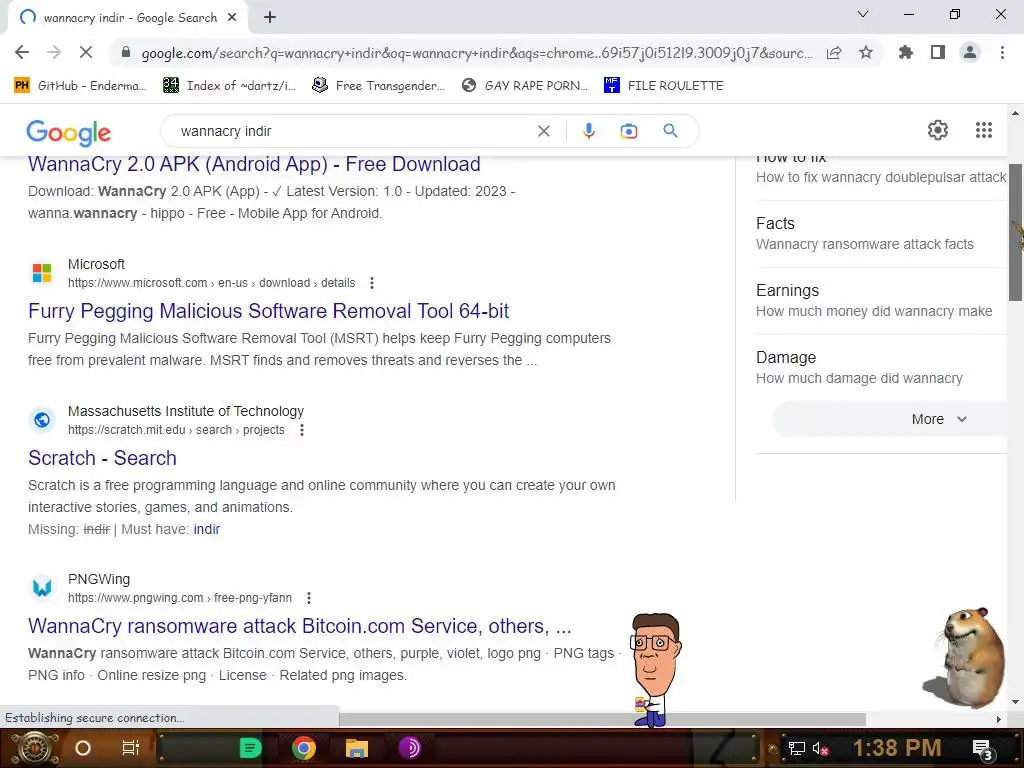
Task: Open the tab search chevron
Action: tap(863, 14)
